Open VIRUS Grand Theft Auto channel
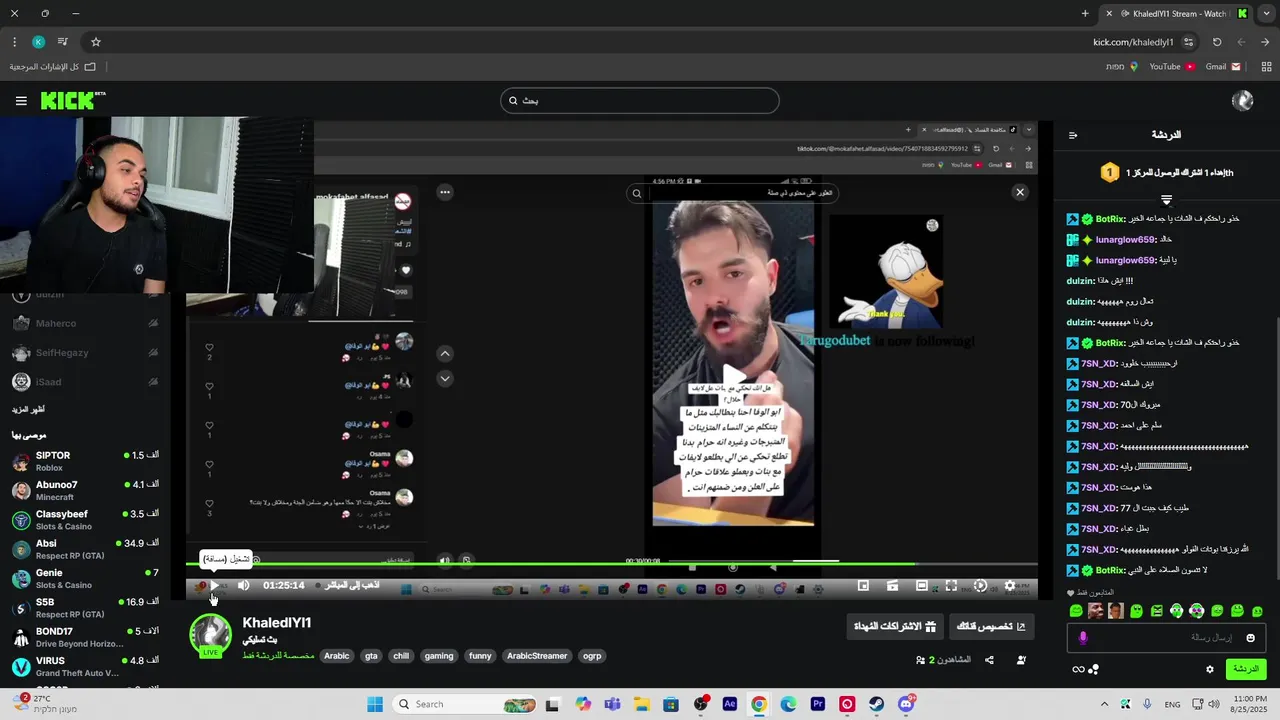This screenshot has width=1280, height=720. tap(85, 667)
